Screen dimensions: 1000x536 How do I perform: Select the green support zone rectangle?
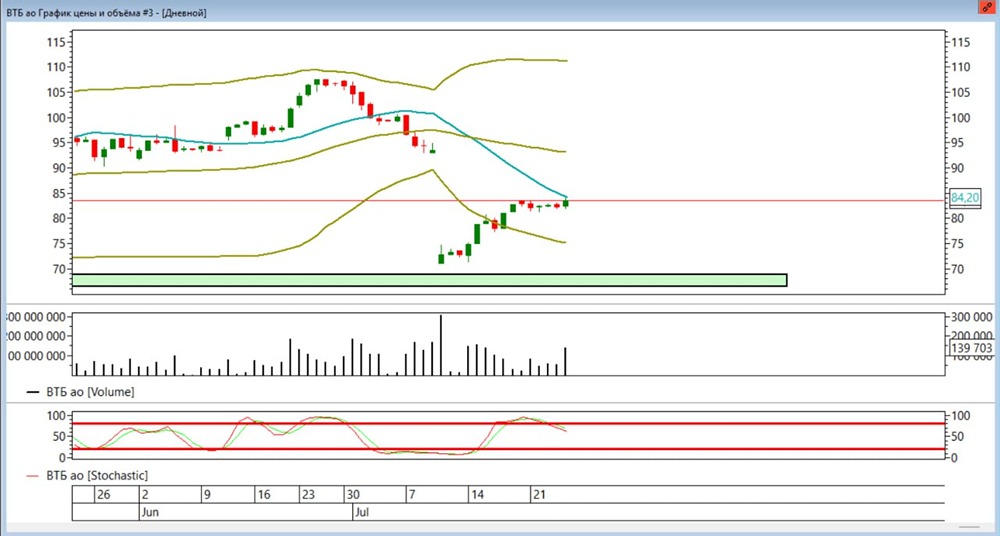429,280
